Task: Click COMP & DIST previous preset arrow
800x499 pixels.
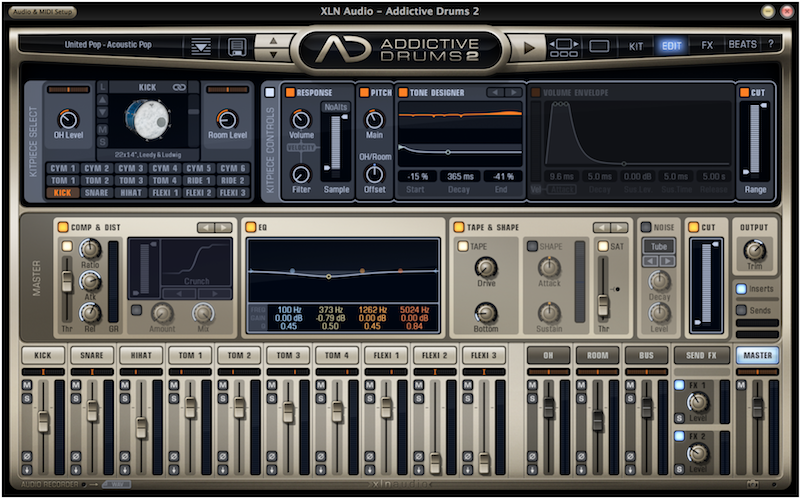Action: pos(206,227)
